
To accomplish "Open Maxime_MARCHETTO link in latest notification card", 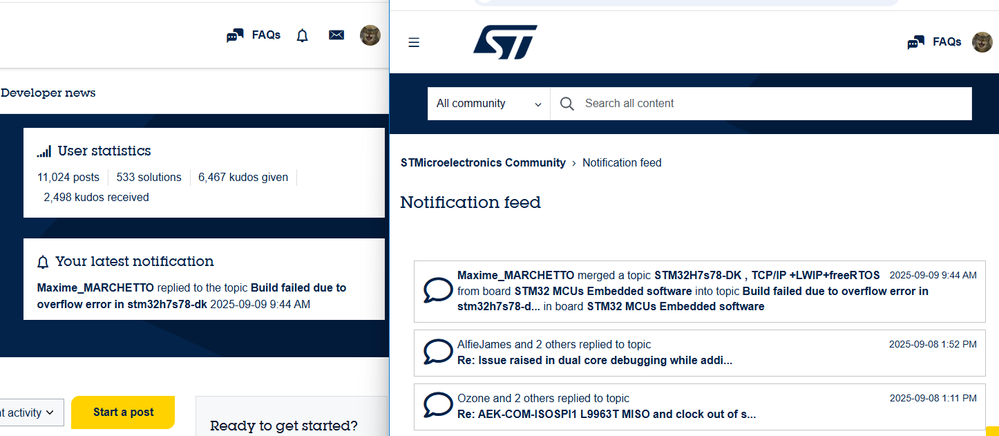I will 96,287.
